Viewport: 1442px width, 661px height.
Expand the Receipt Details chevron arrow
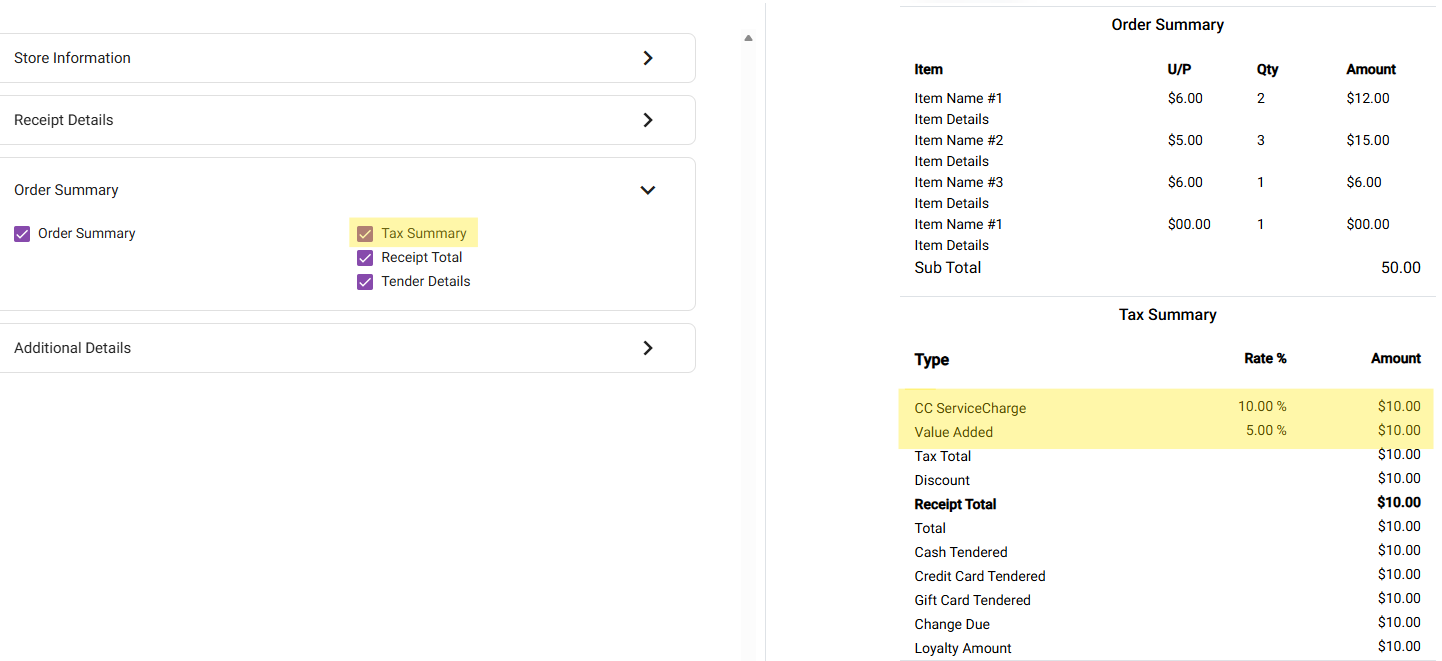(x=648, y=120)
